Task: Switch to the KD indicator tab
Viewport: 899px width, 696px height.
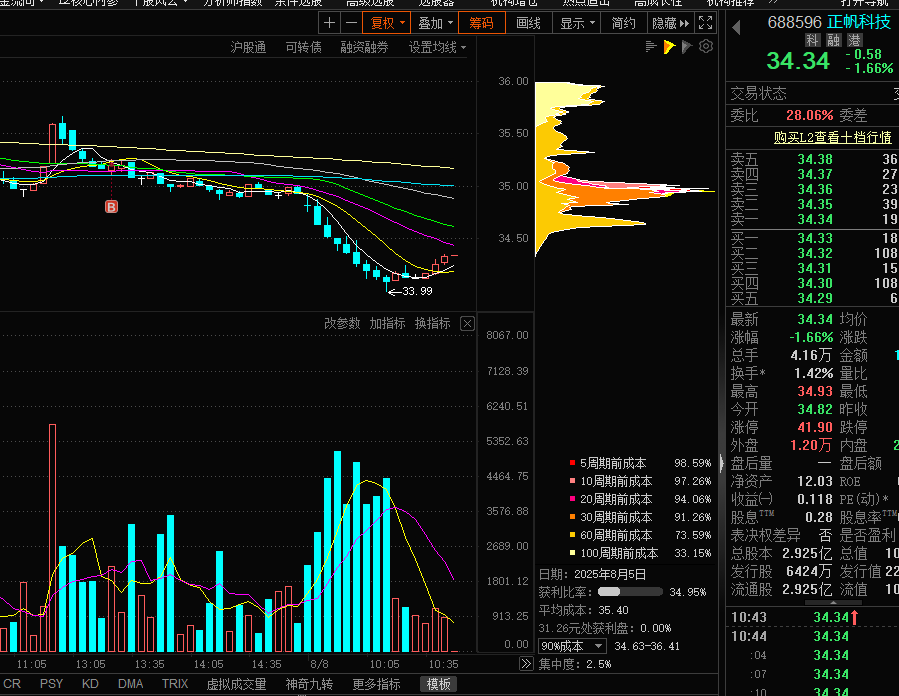Action: (90, 683)
